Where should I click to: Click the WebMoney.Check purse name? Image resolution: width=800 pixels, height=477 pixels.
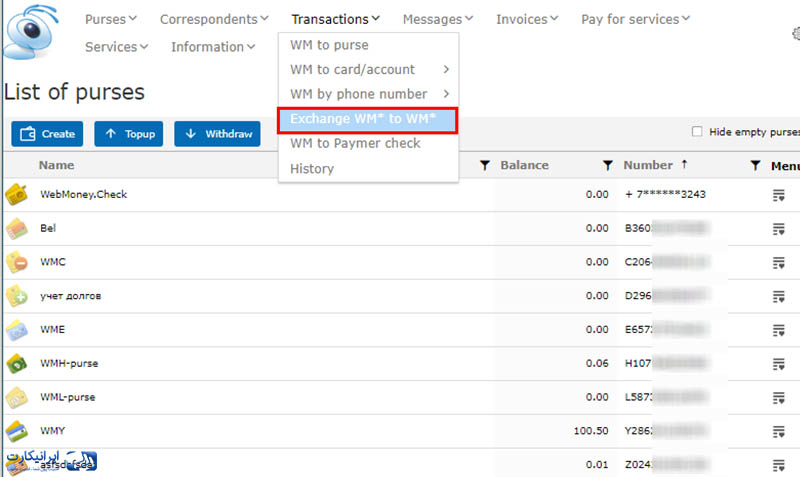84,194
